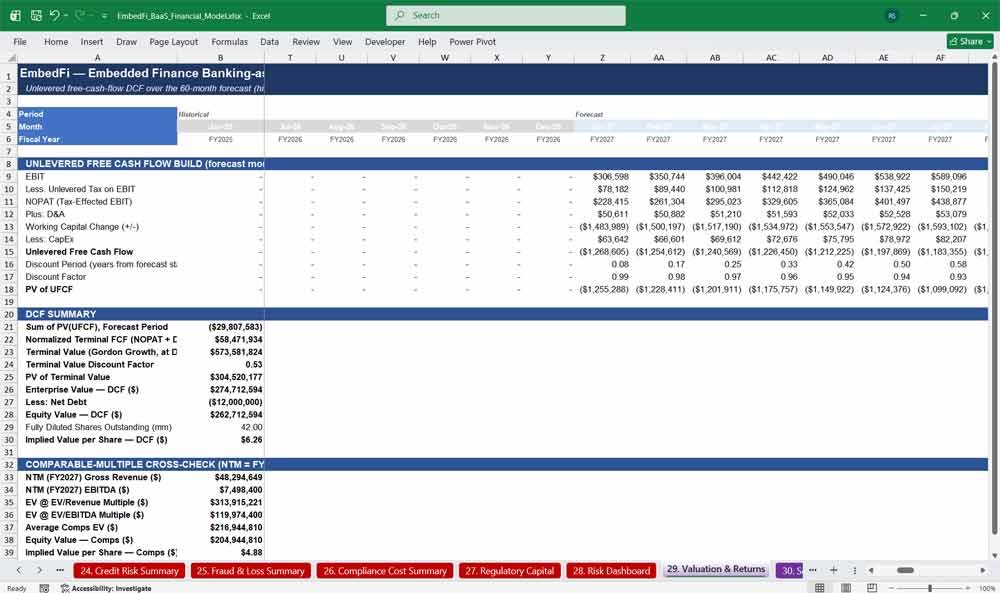The image size is (1000, 593).
Task: Click the horizontal scrollbar thumb
Action: 905,570
